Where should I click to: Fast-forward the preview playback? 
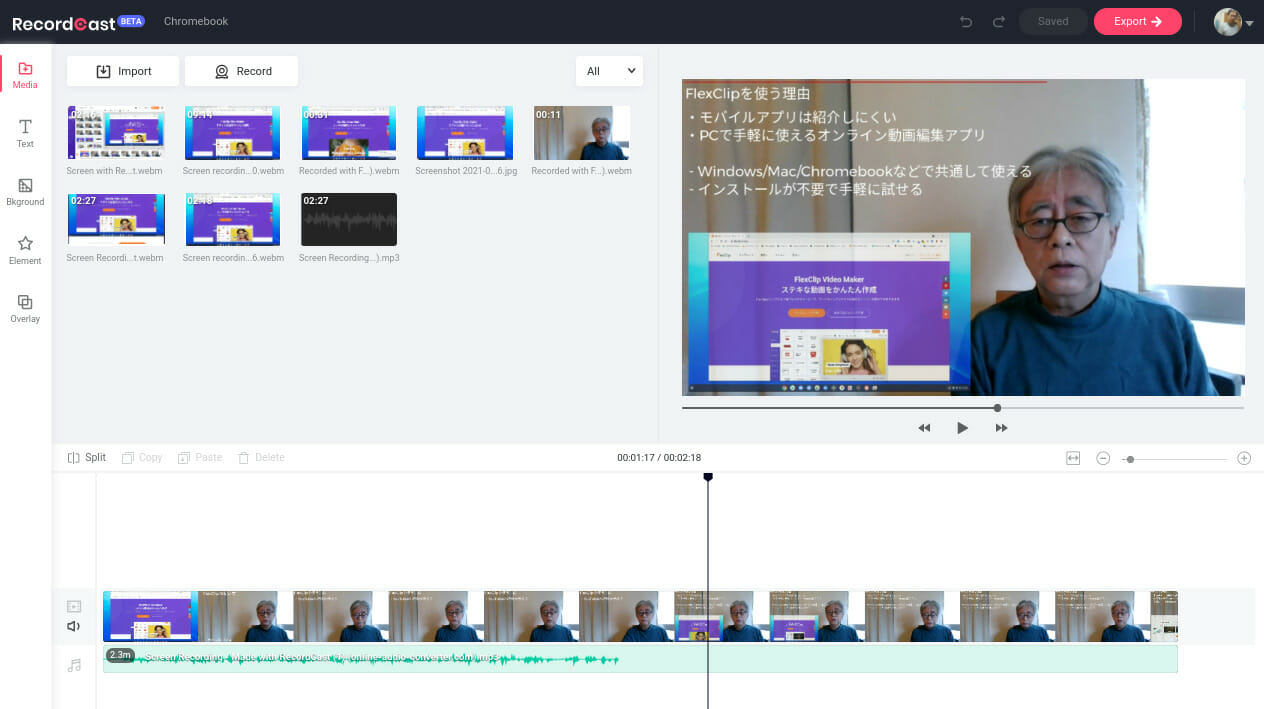[1001, 428]
